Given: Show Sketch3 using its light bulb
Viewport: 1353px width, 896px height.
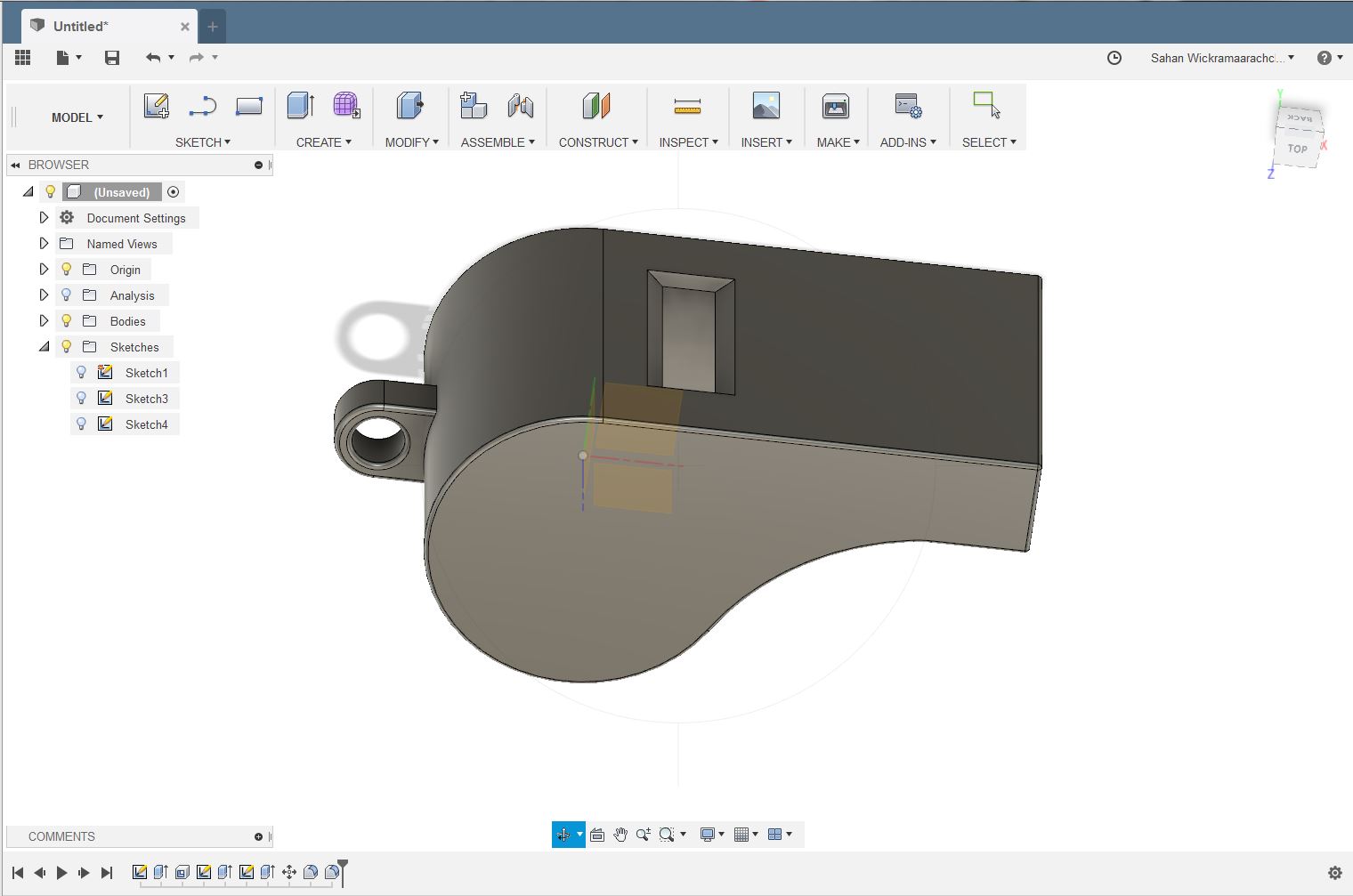Looking at the screenshot, I should coord(81,399).
